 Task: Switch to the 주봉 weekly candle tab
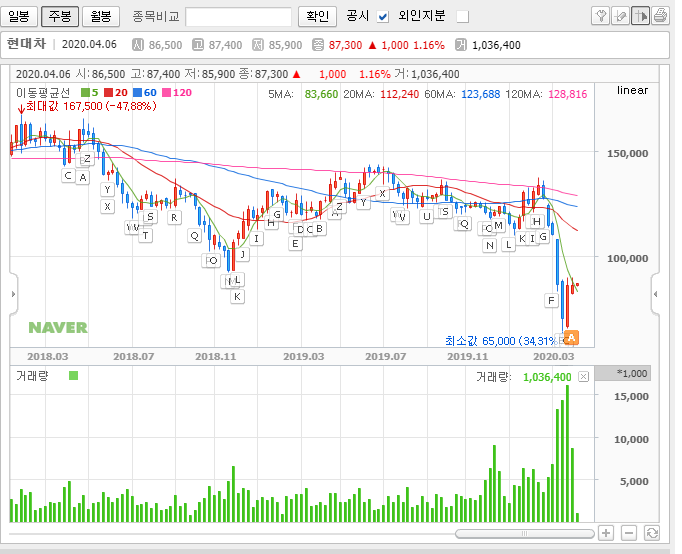(60, 17)
